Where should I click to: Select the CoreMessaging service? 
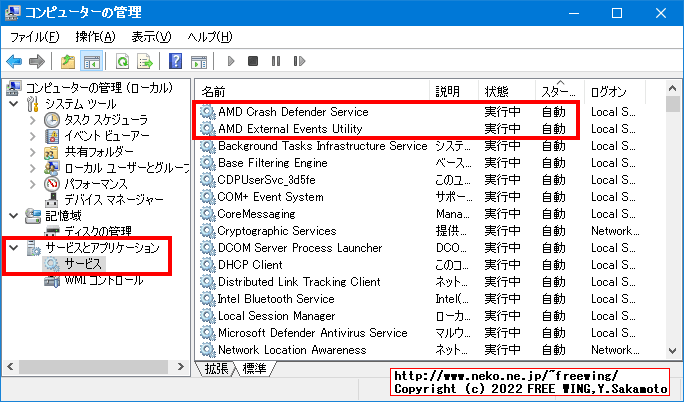(x=419, y=214)
